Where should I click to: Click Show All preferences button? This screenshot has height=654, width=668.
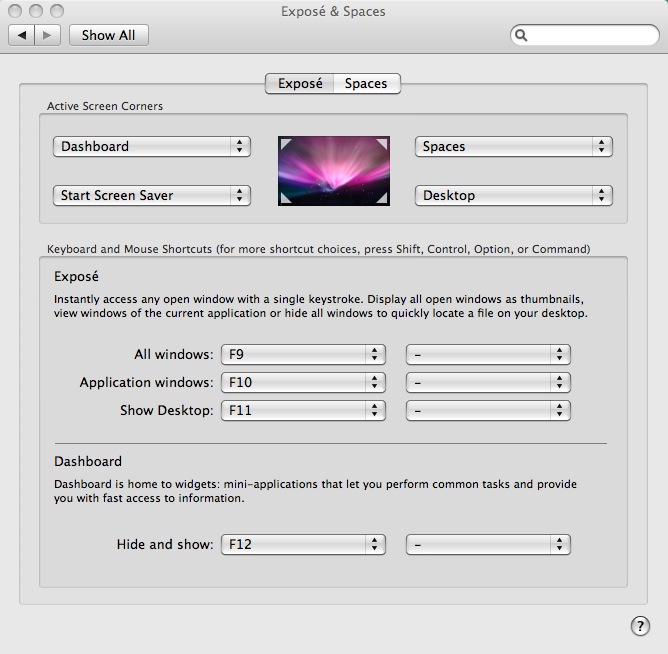(109, 35)
